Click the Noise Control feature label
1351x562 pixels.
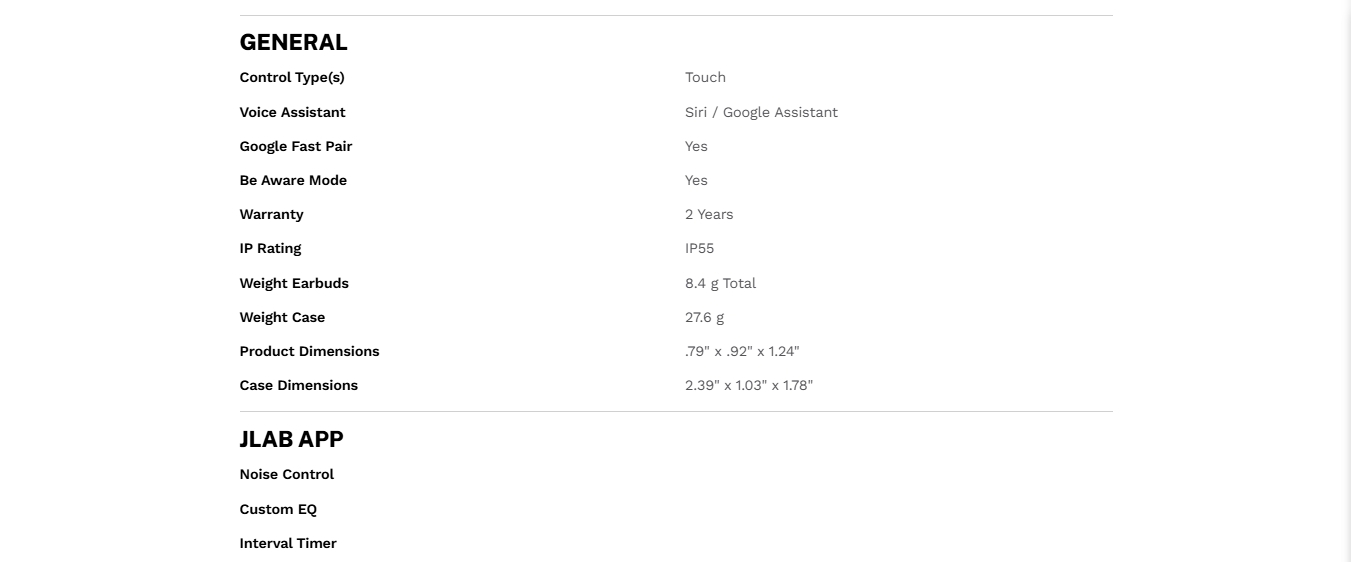point(286,474)
